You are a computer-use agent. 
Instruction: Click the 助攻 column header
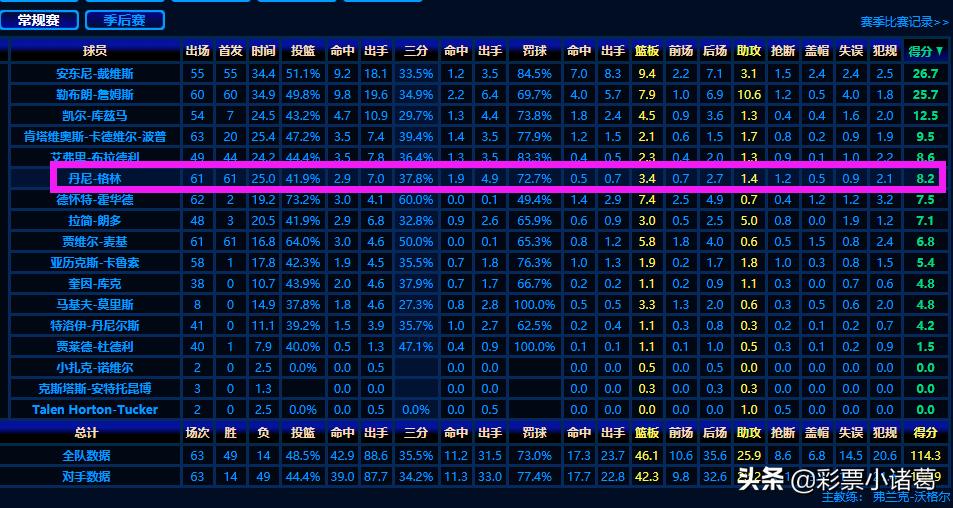tap(748, 50)
